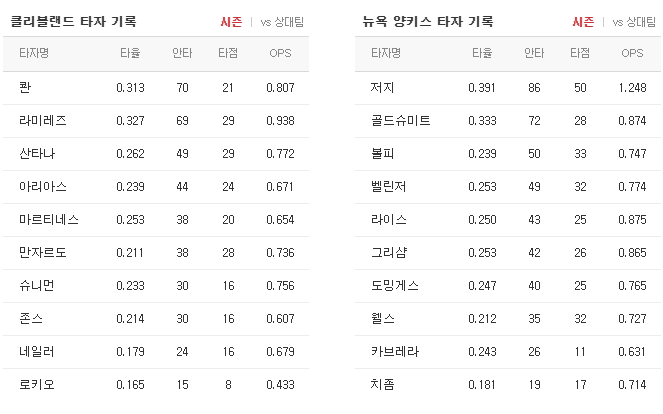Open batter 벨린저 row

508,187
